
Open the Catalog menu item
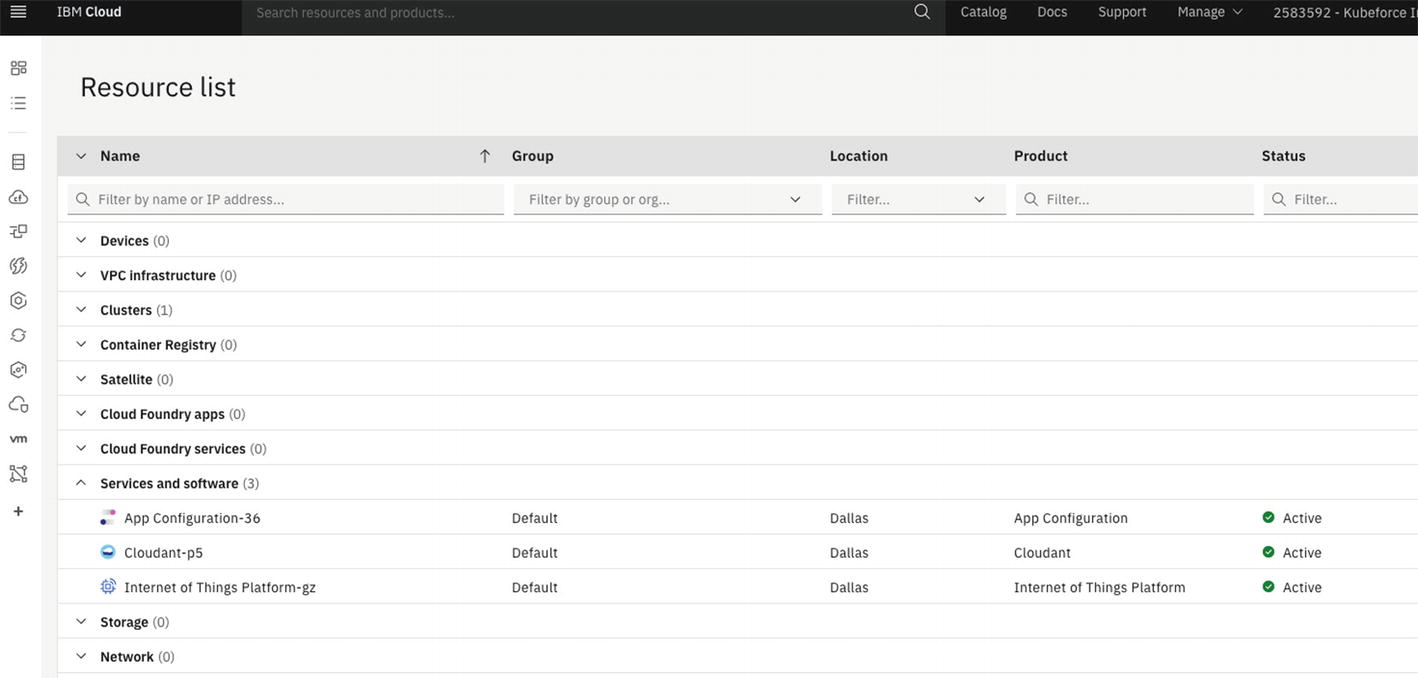click(x=983, y=12)
